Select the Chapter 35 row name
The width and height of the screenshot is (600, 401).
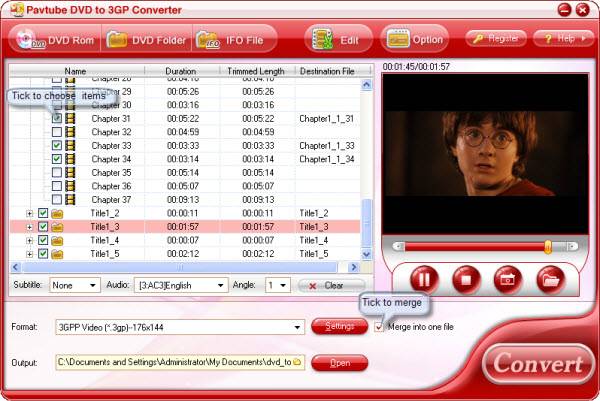(x=111, y=173)
